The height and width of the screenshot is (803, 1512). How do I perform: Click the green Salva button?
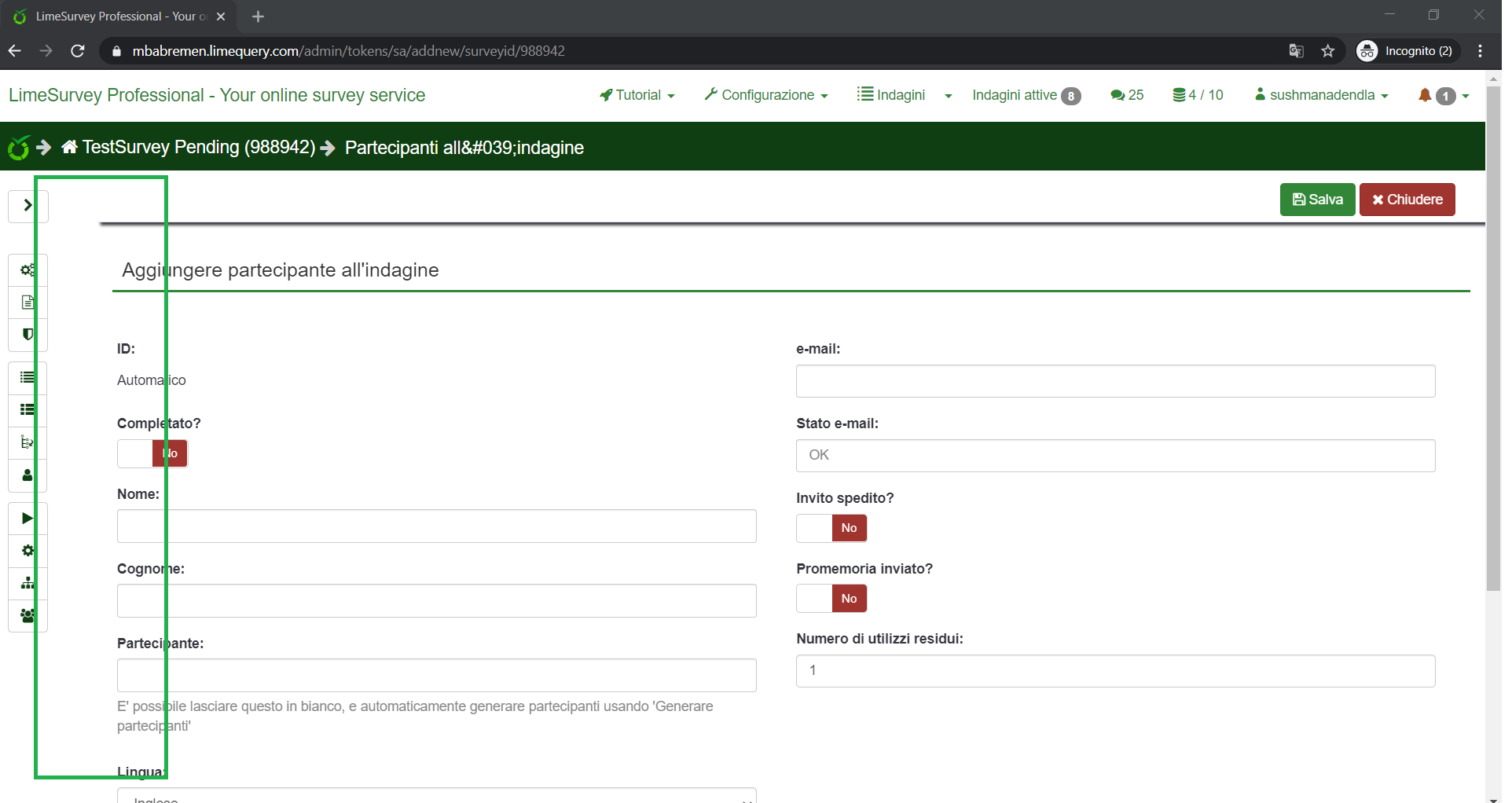pos(1317,200)
